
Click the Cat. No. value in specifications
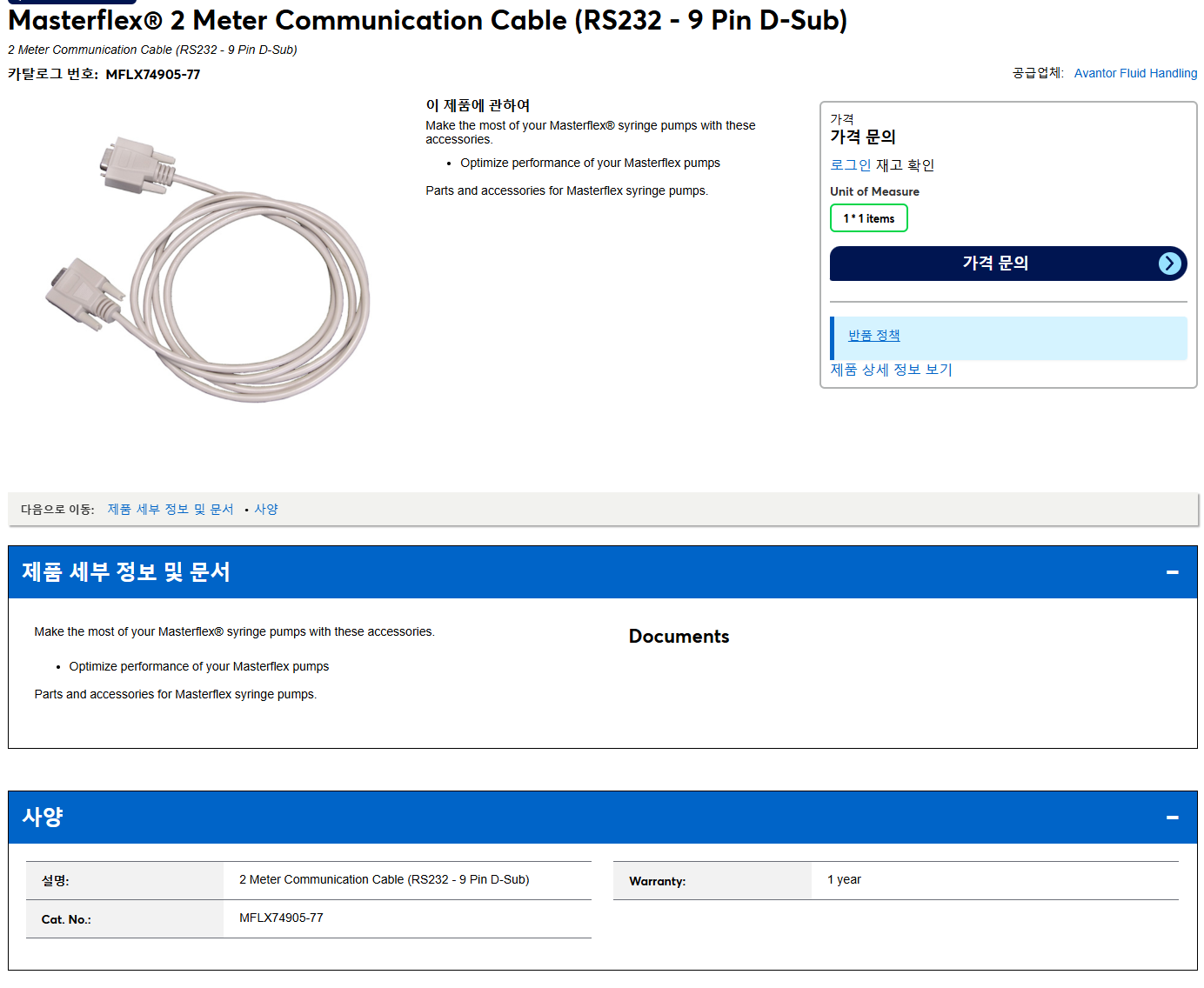coord(281,918)
